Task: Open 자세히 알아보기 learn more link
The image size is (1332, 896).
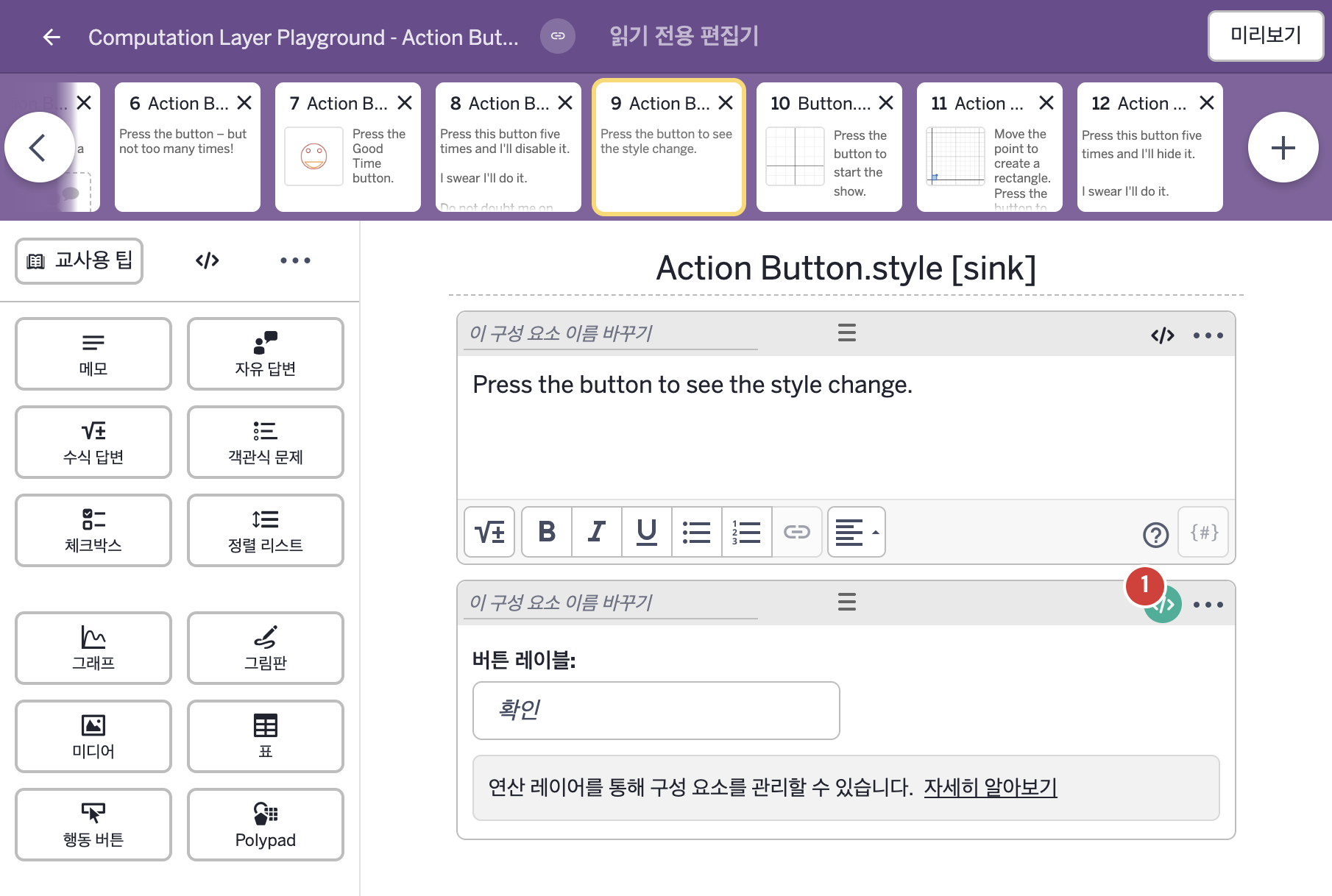Action: coord(991,788)
